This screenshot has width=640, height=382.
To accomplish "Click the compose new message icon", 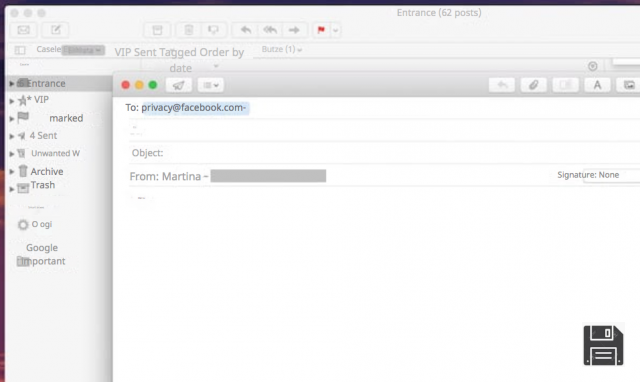I will (x=56, y=30).
